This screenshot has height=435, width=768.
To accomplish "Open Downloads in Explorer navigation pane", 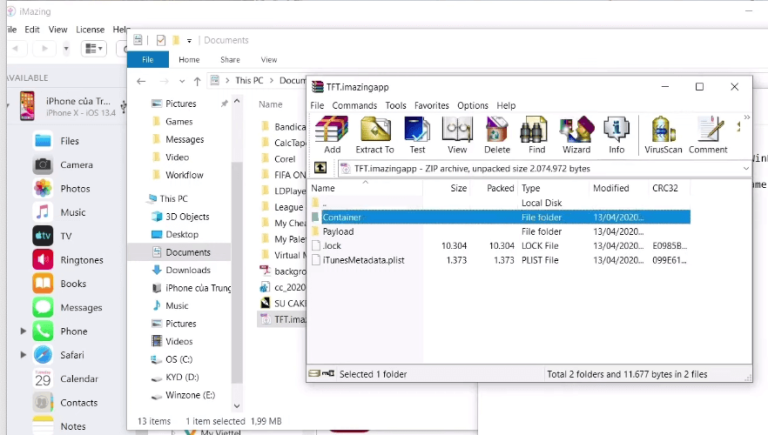I will click(187, 270).
